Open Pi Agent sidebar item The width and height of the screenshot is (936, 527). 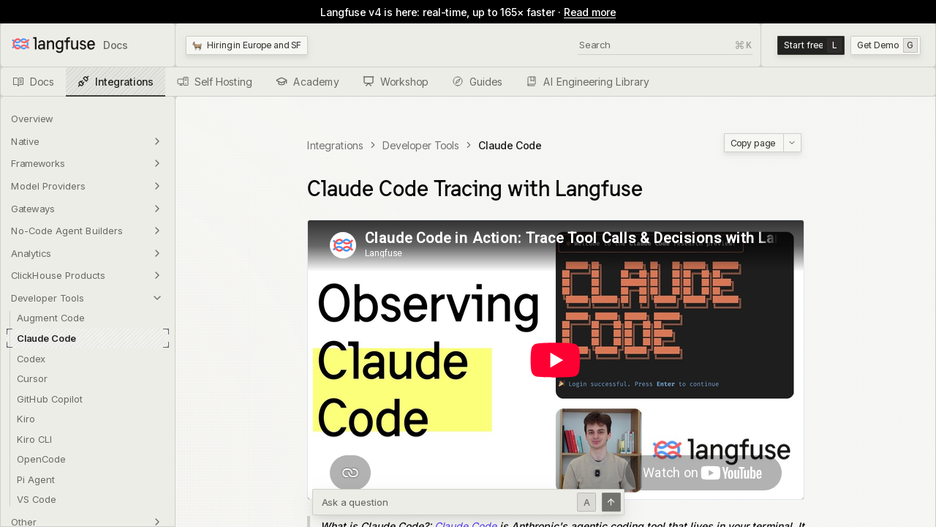point(36,480)
